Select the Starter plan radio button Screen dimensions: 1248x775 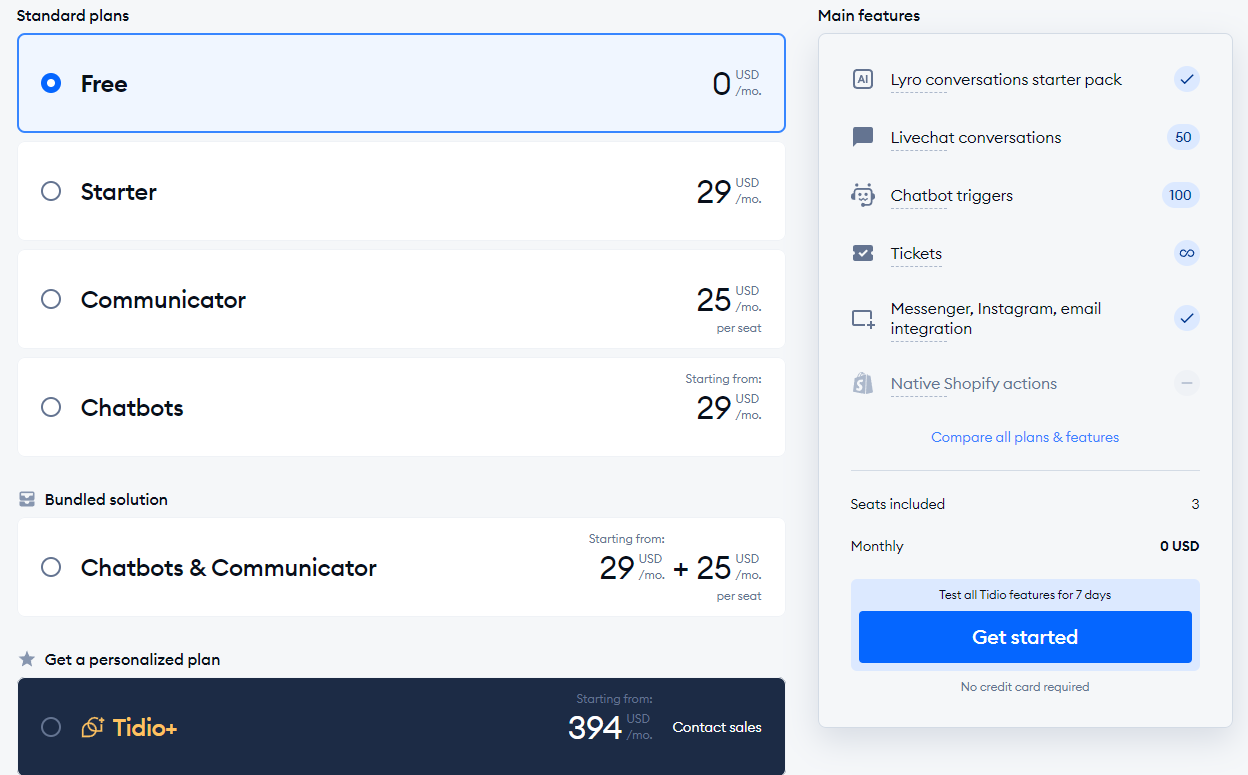click(51, 191)
